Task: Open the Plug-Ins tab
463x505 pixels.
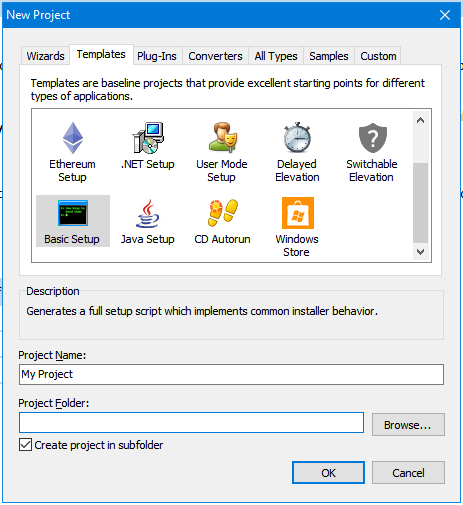Action: (157, 56)
